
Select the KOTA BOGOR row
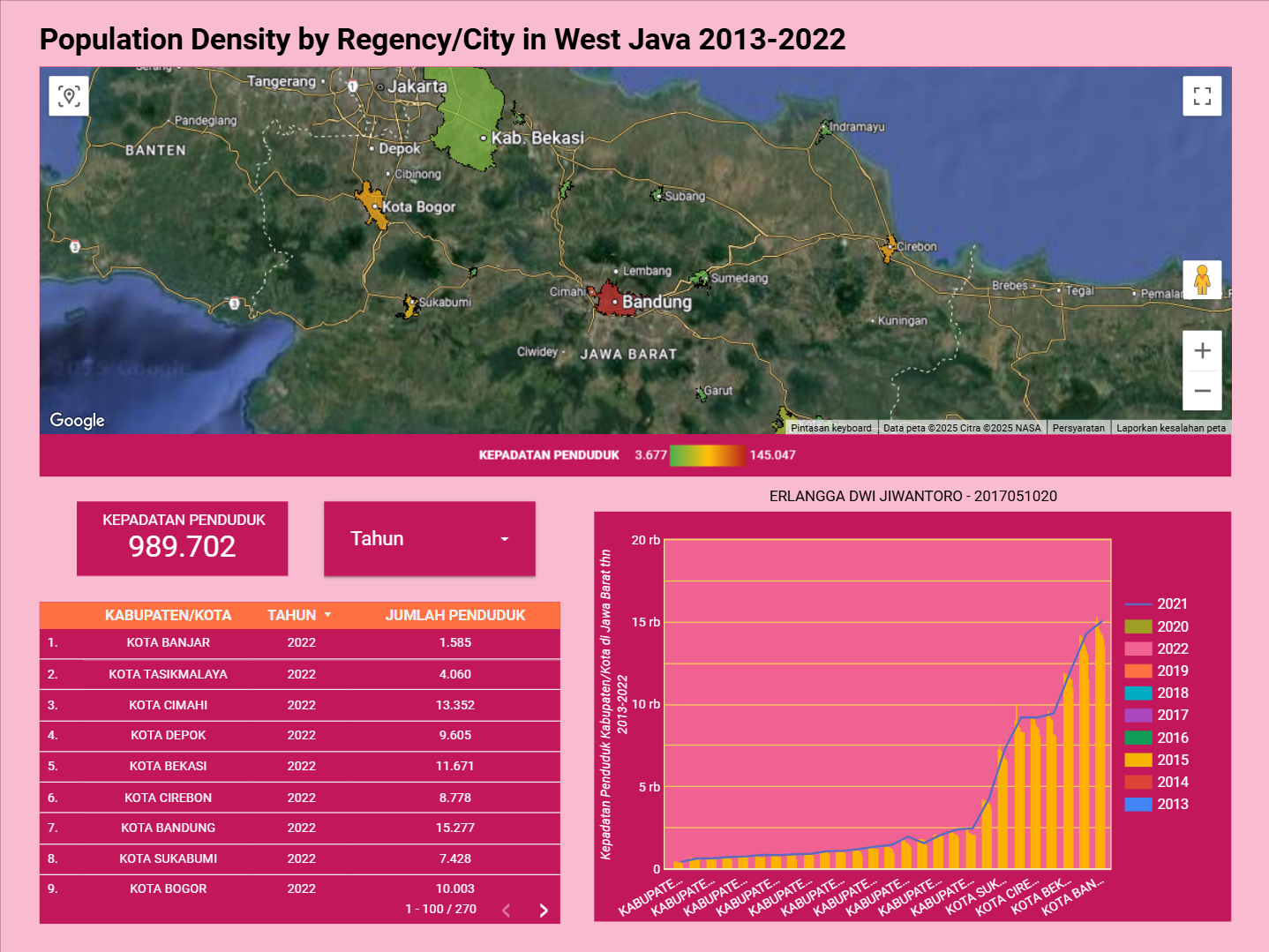pyautogui.click(x=300, y=888)
